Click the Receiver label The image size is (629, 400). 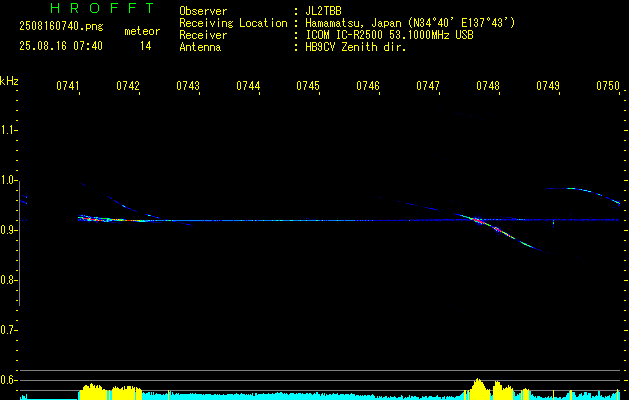point(203,35)
